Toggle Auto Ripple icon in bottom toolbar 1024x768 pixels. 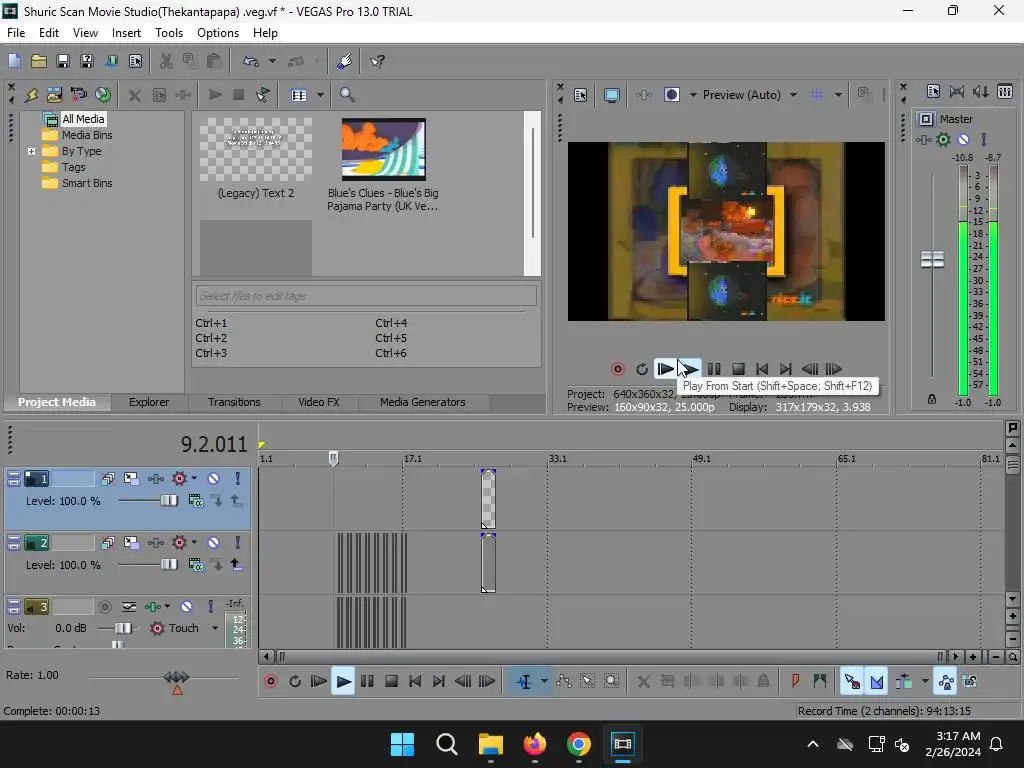[904, 681]
